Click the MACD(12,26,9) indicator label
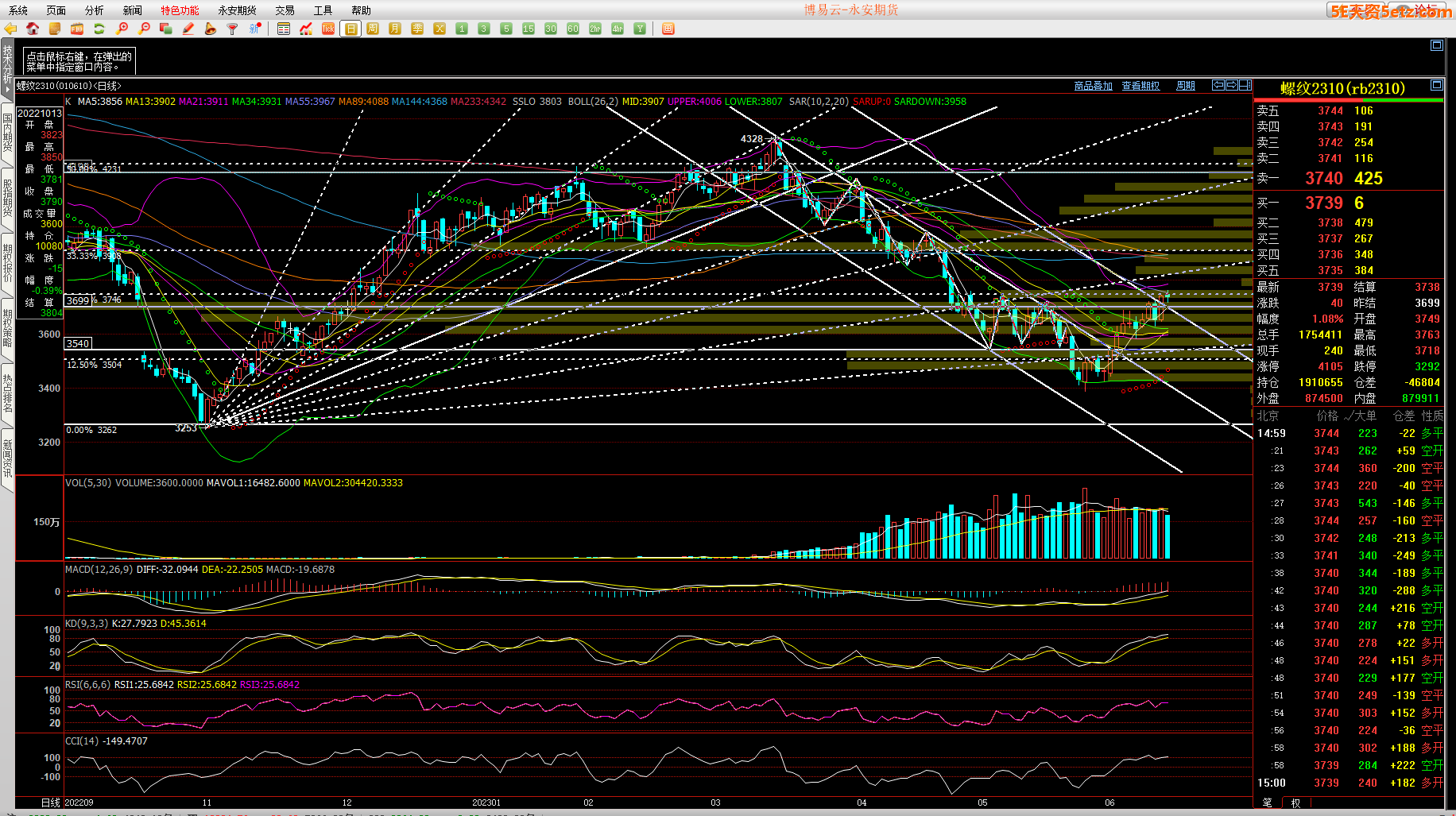Viewport: 1456px width, 816px height. (x=99, y=570)
